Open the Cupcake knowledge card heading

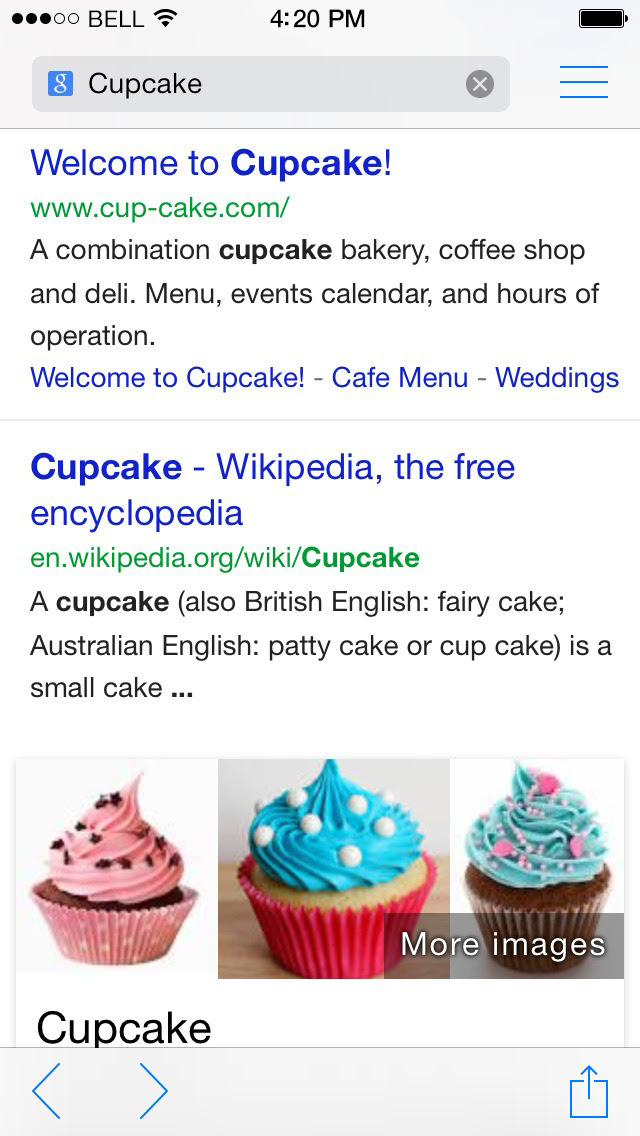[x=124, y=1027]
